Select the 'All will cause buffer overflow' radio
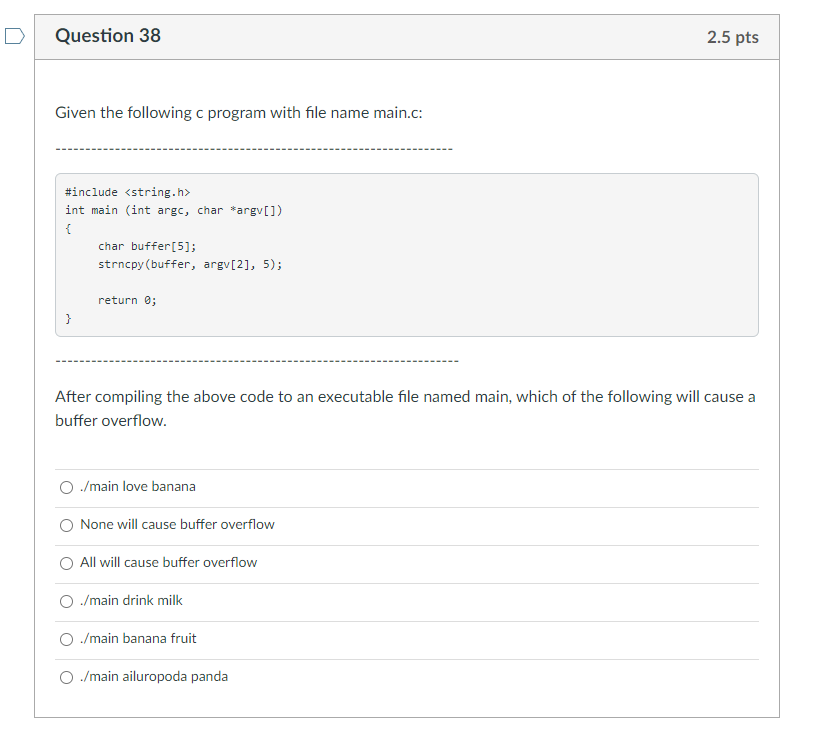This screenshot has height=737, width=825. coord(66,563)
